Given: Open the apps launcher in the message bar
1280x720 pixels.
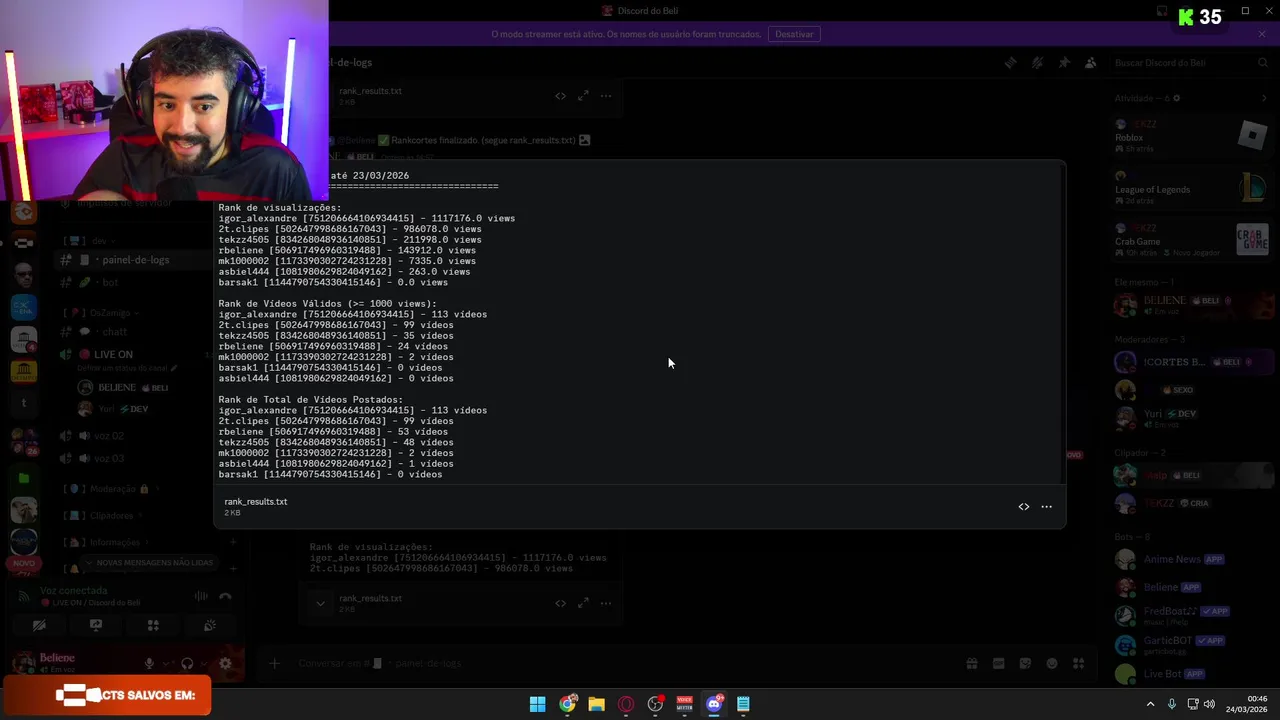Looking at the screenshot, I should [x=1079, y=664].
